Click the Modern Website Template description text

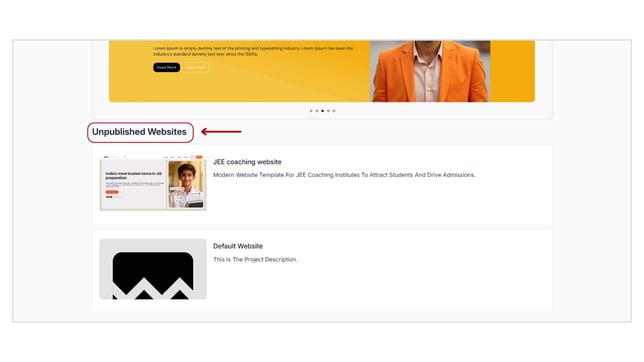pos(344,175)
